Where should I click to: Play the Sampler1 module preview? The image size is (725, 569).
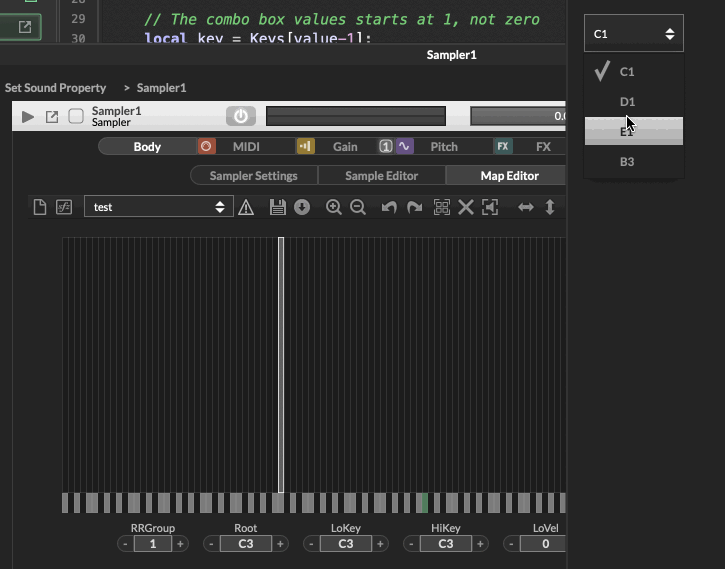pyautogui.click(x=28, y=116)
